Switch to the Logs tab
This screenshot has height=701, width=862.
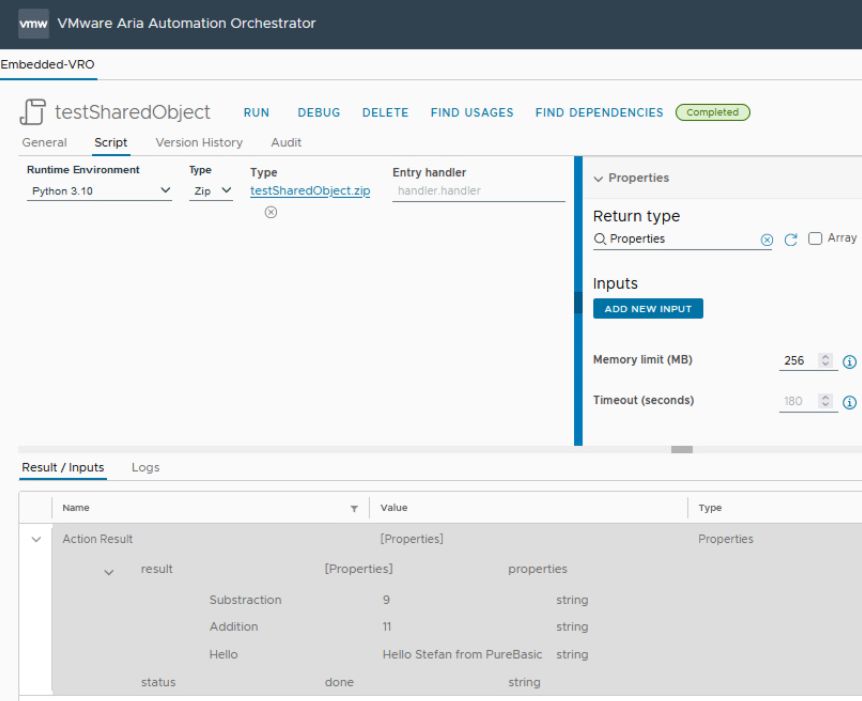click(145, 467)
